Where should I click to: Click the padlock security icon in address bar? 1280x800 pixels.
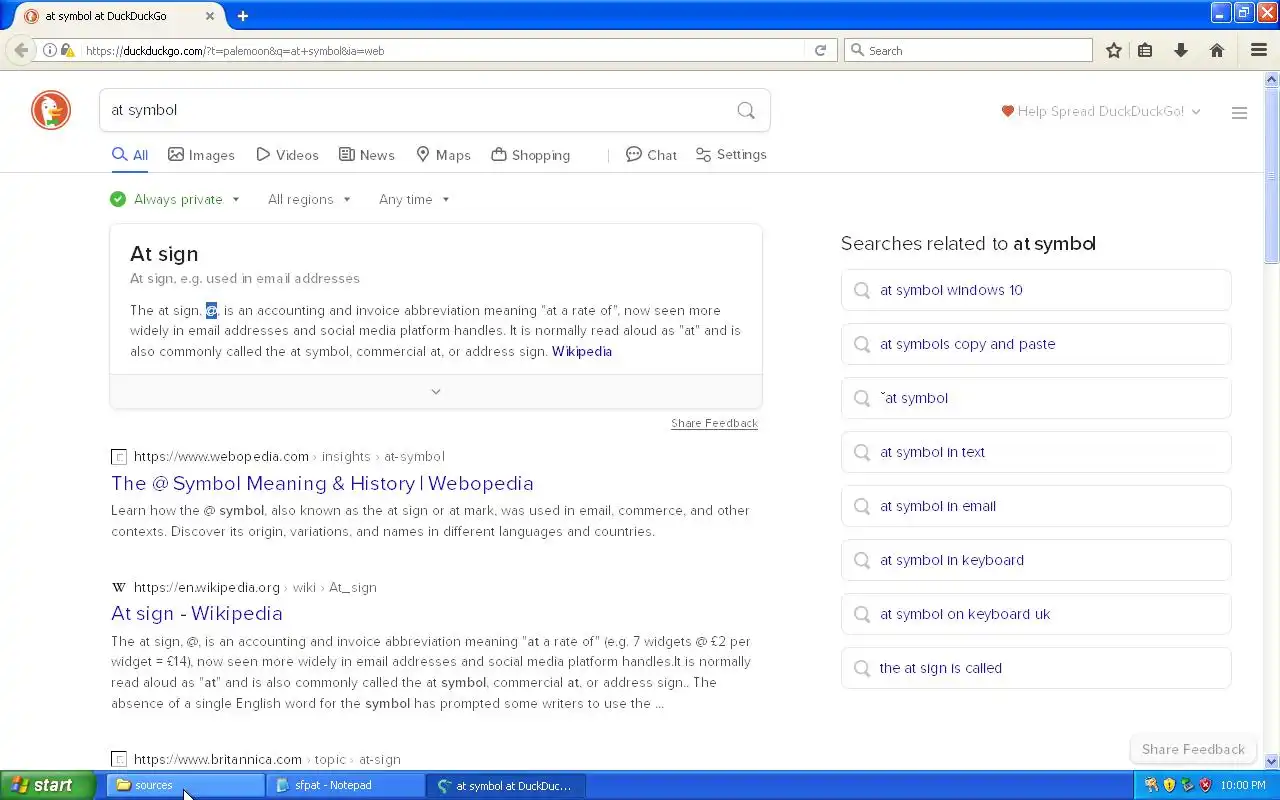click(x=66, y=50)
